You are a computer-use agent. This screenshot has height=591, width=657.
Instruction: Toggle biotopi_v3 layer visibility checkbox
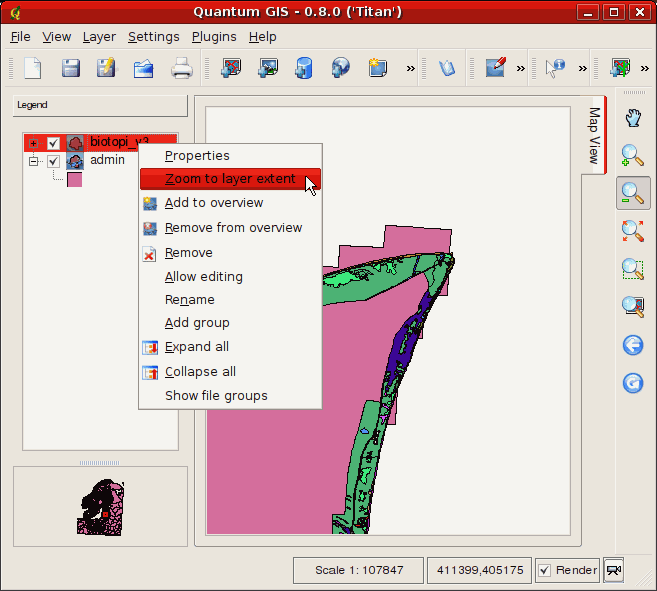53,143
